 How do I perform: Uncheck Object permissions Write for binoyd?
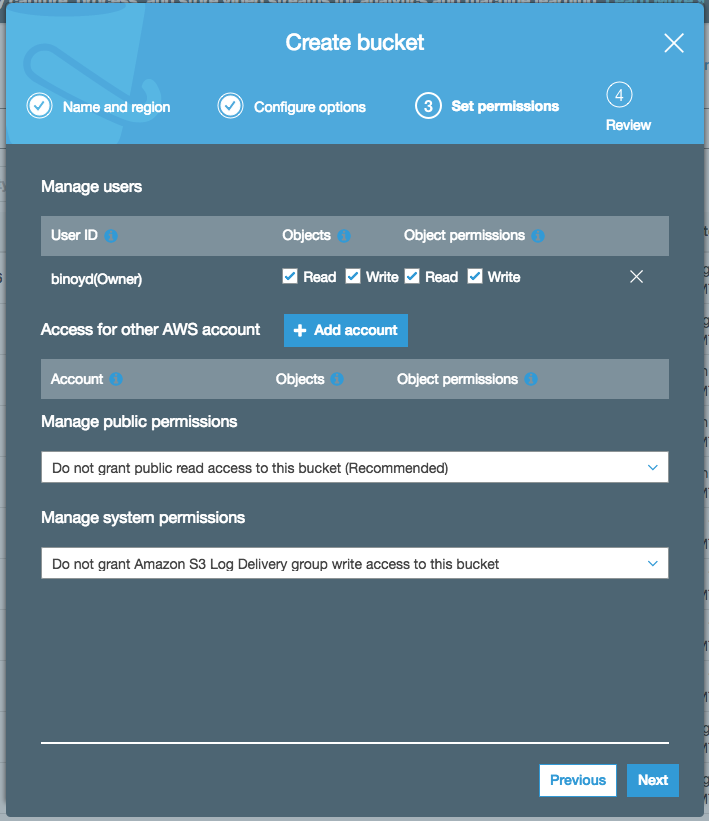pos(474,276)
